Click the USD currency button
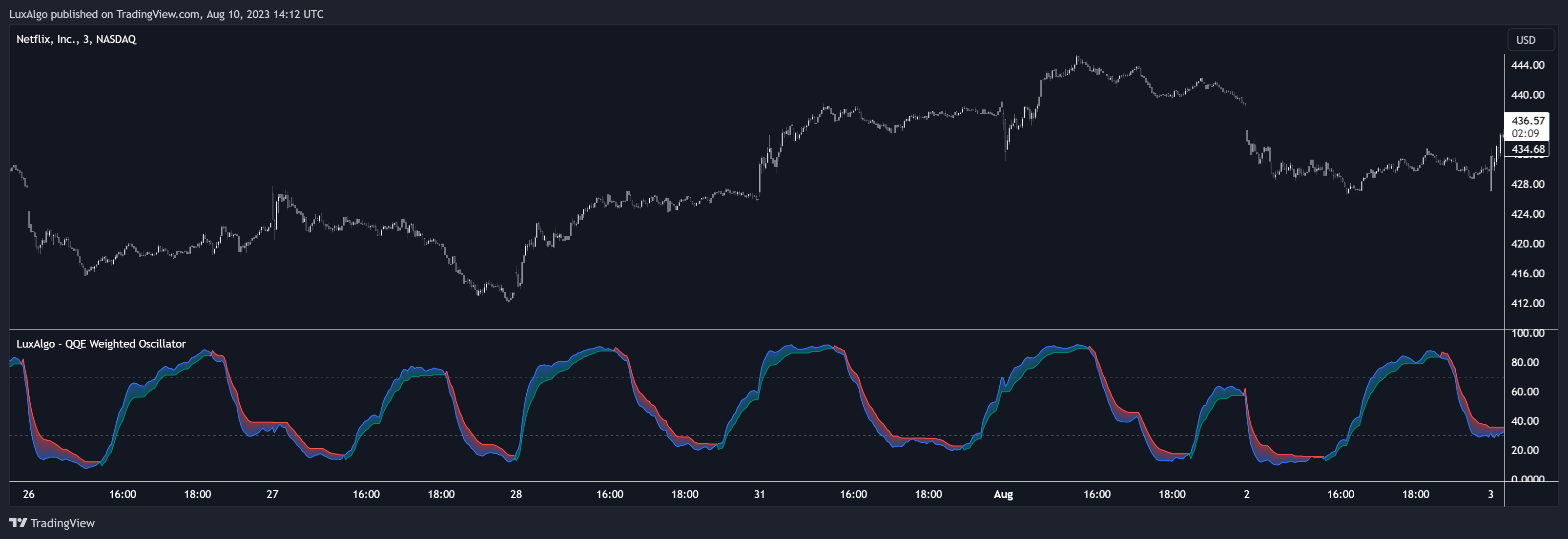Screen dimensions: 1568x539 (1531, 40)
